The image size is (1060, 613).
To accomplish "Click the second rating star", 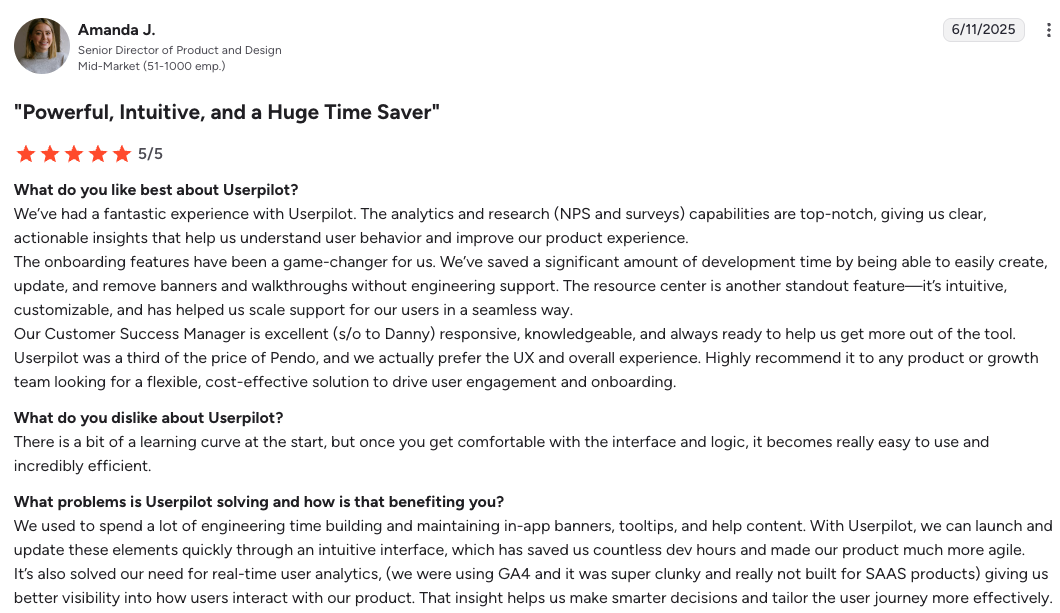I will (x=49, y=154).
